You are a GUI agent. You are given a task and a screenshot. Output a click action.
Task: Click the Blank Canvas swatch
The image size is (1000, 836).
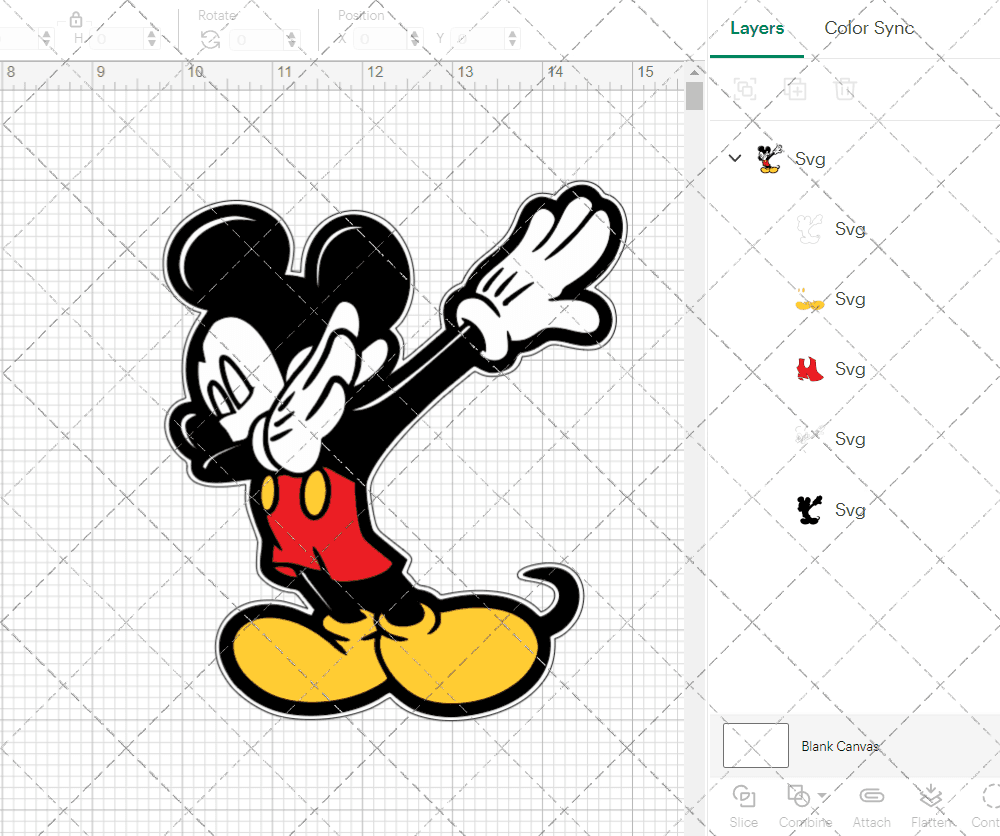tap(756, 745)
